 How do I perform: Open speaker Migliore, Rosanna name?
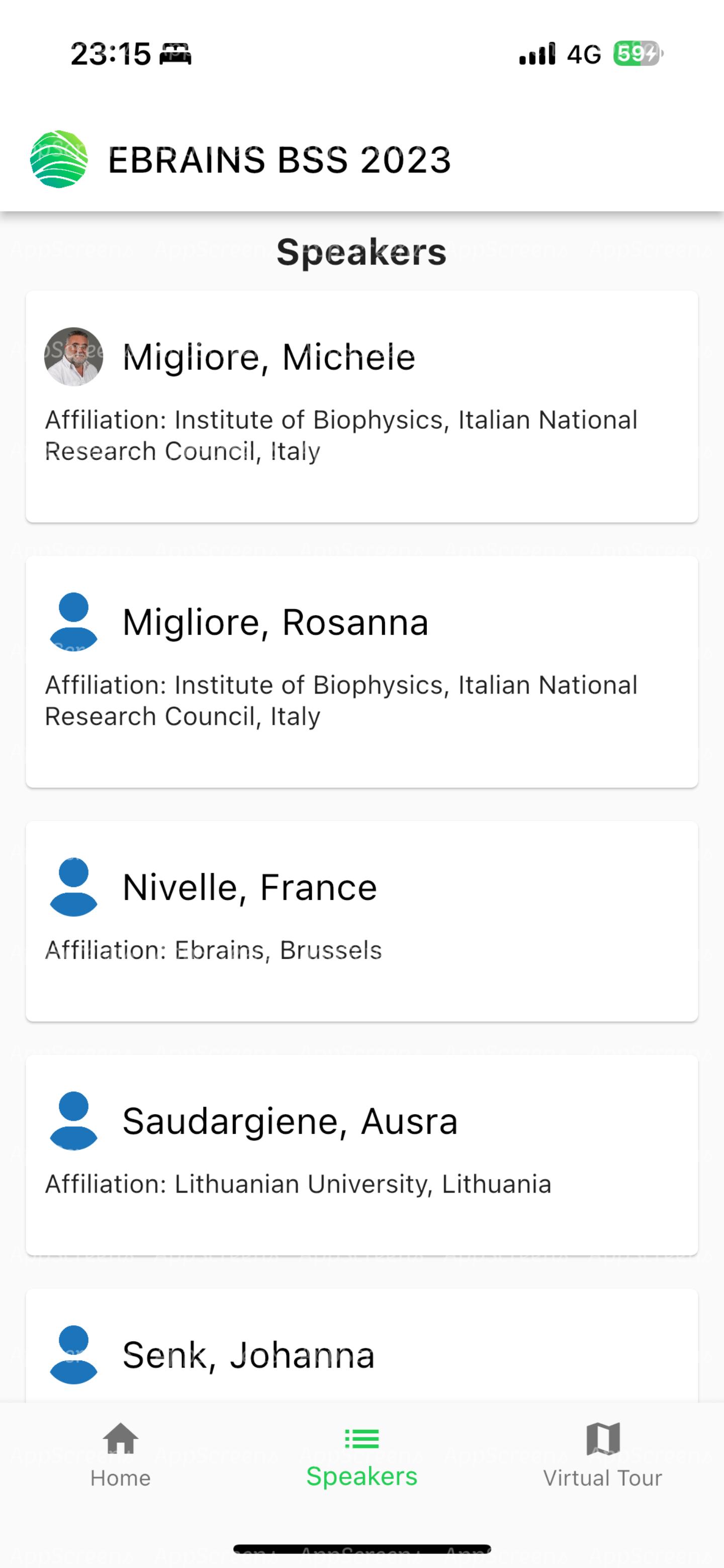276,622
